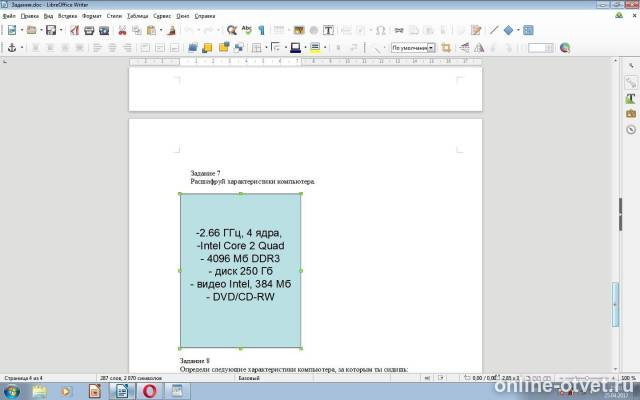The width and height of the screenshot is (640, 400).
Task: Click the Windows Start button
Action: pyautogui.click(x=12, y=391)
